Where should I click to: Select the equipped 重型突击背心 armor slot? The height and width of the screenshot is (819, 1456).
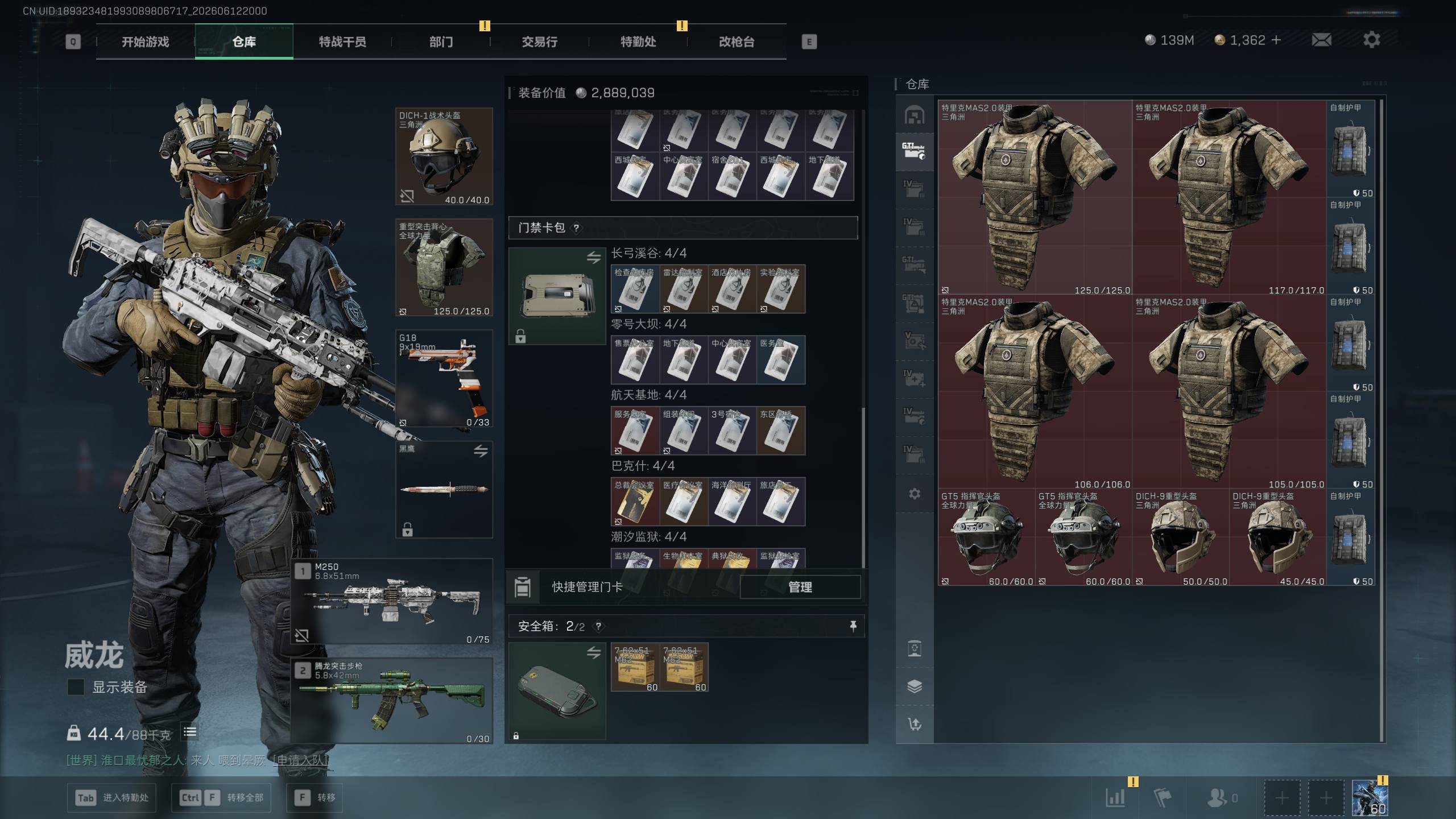[x=444, y=267]
